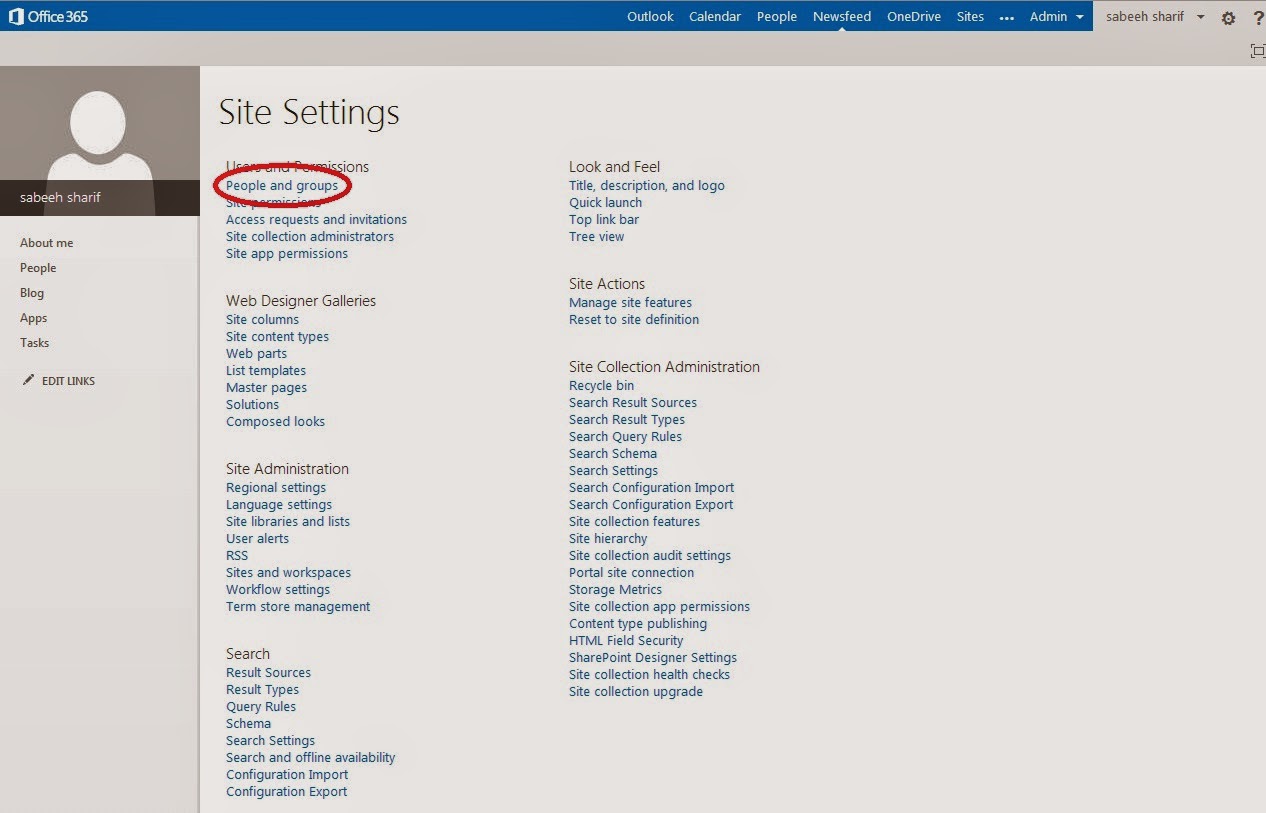Expand the ellipsis overflow menu
This screenshot has width=1266, height=813.
[x=1006, y=16]
